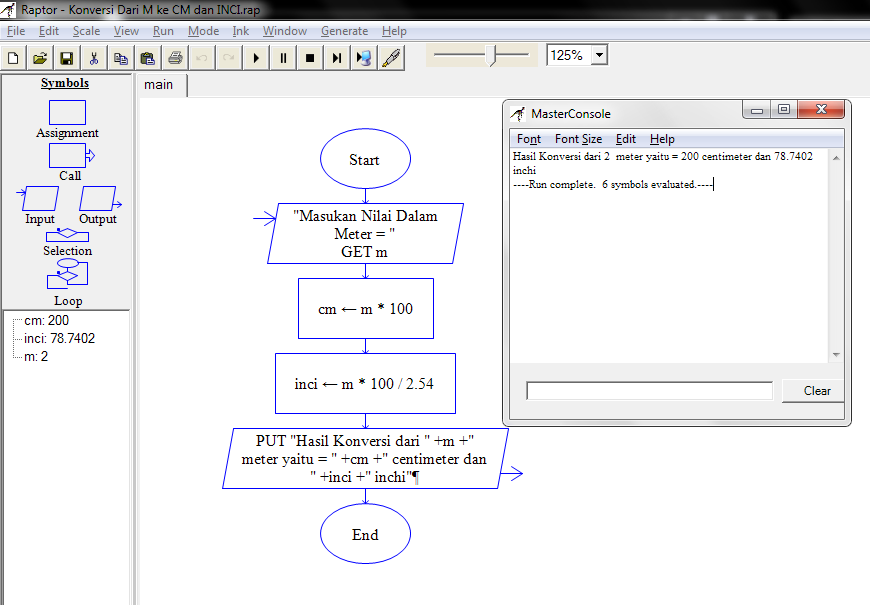This screenshot has width=870, height=605.
Task: Step to next symbol icon
Action: pyautogui.click(x=337, y=57)
